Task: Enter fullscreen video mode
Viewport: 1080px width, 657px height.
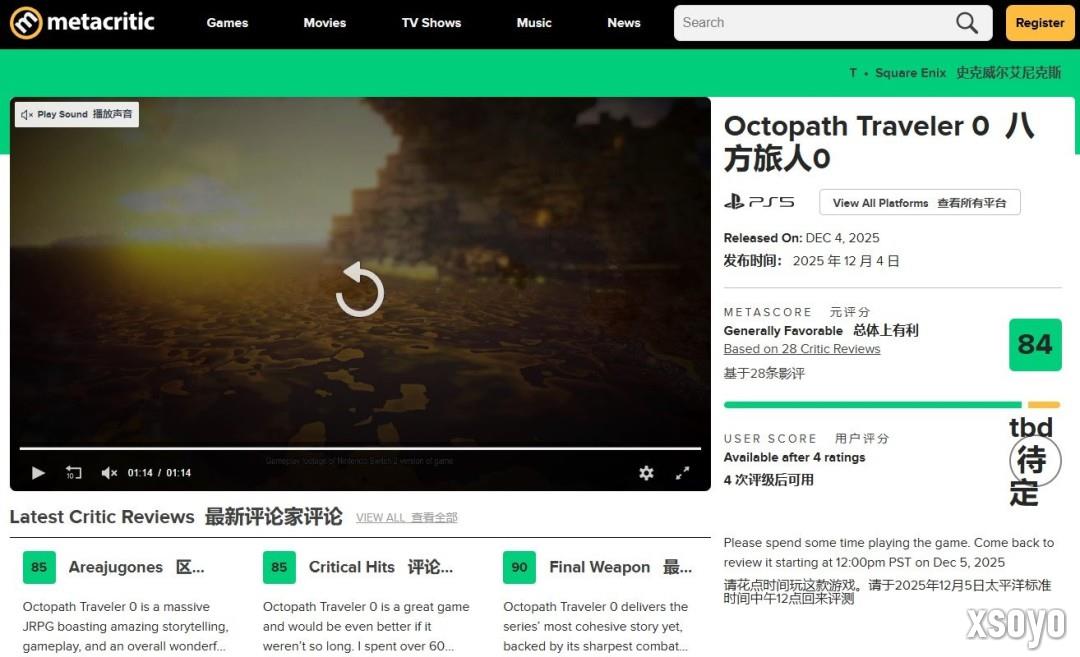Action: [x=683, y=472]
